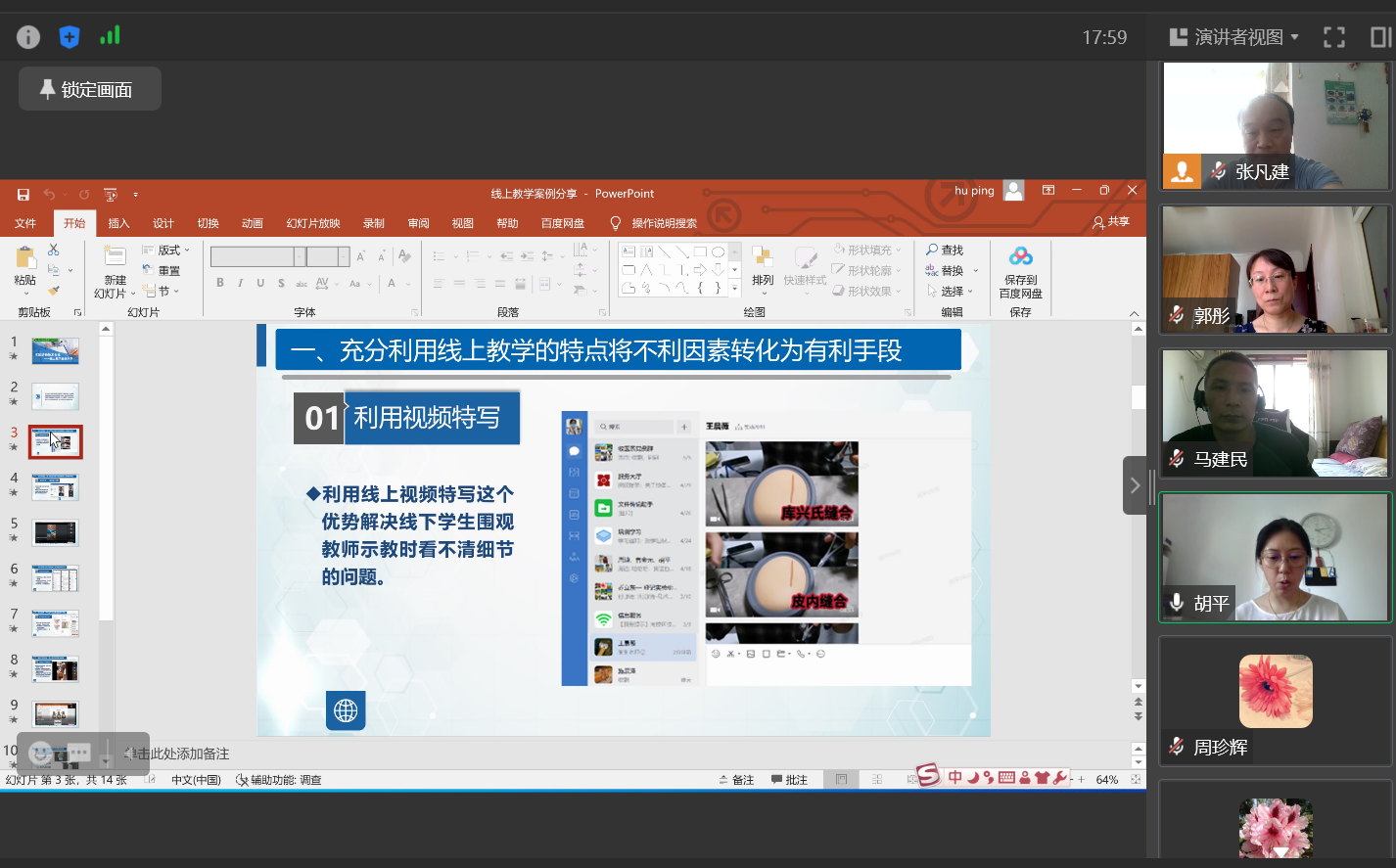Enter full screen with the fullscreen icon
Viewport: 1396px width, 868px height.
pyautogui.click(x=1333, y=37)
